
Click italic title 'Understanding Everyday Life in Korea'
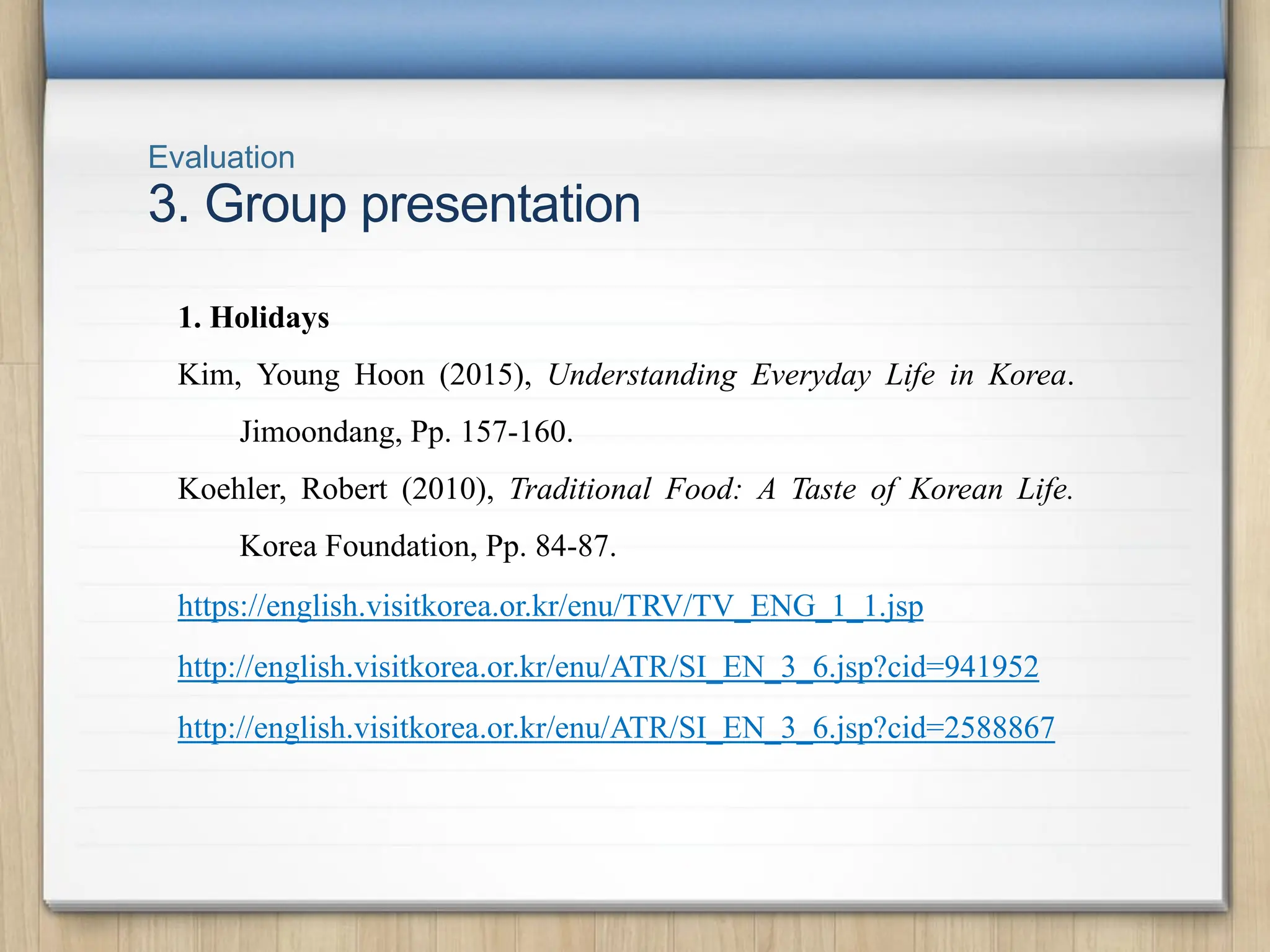point(806,375)
